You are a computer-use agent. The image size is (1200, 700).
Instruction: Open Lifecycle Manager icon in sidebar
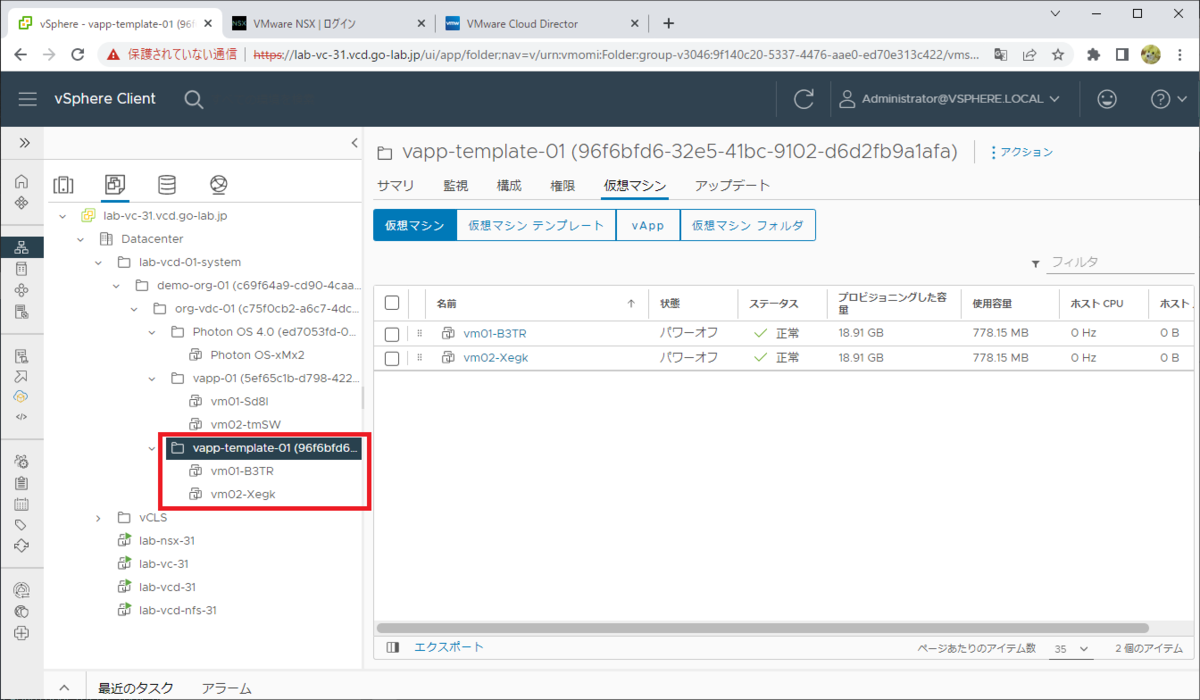(21, 546)
